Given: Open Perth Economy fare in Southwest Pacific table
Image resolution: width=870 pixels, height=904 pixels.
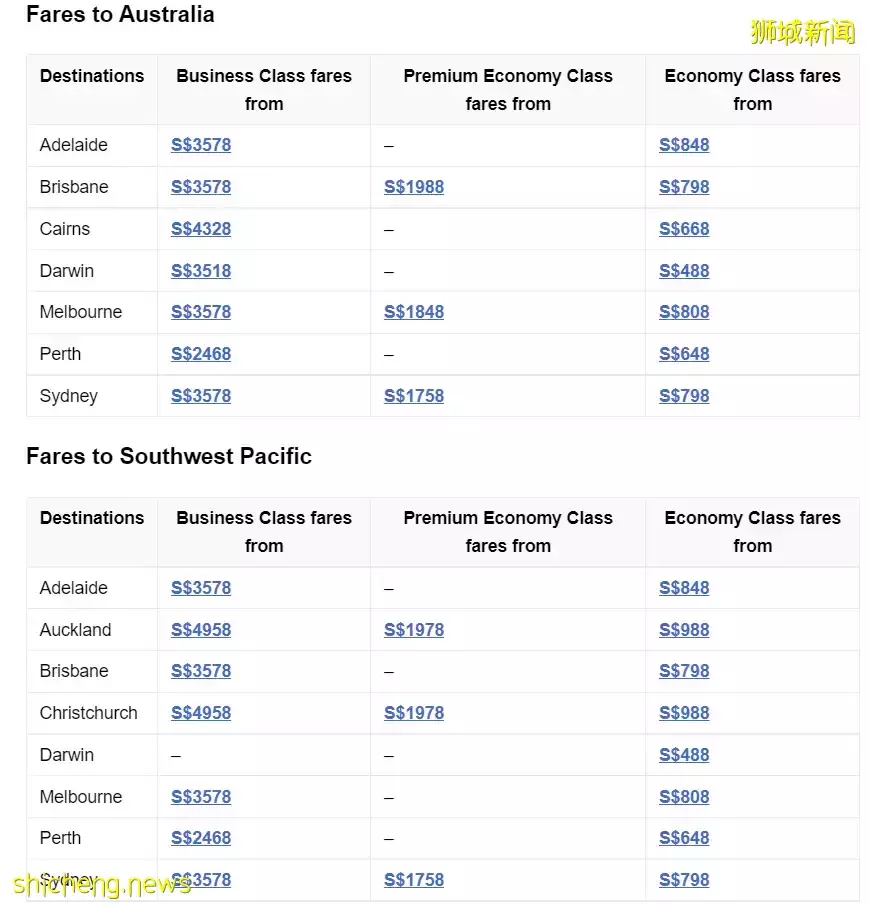Looking at the screenshot, I should click(684, 838).
